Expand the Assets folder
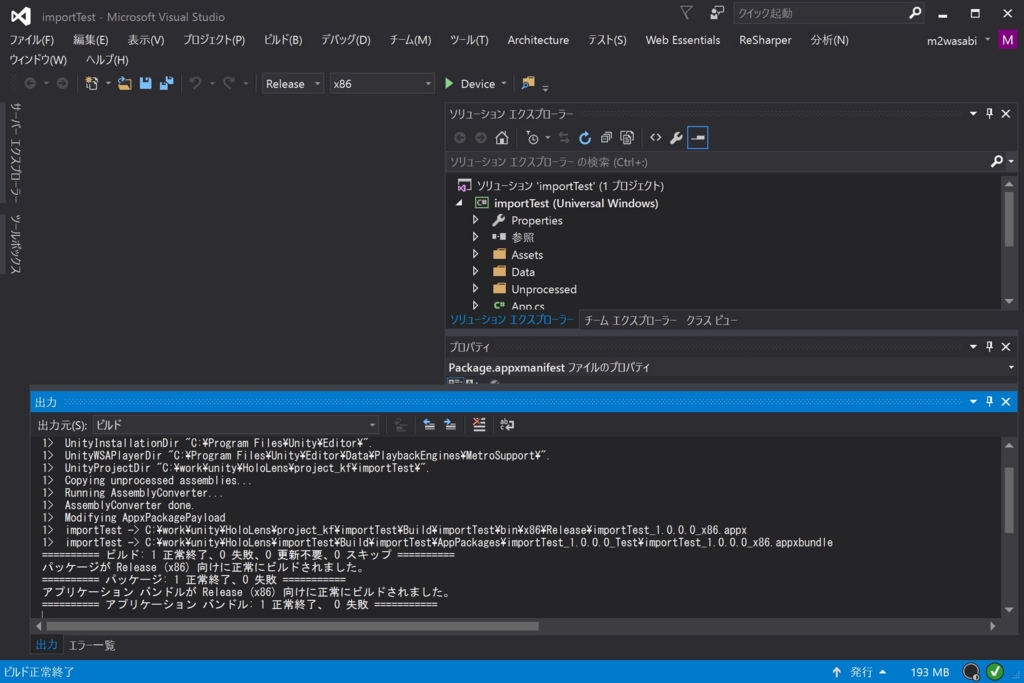 click(x=475, y=255)
